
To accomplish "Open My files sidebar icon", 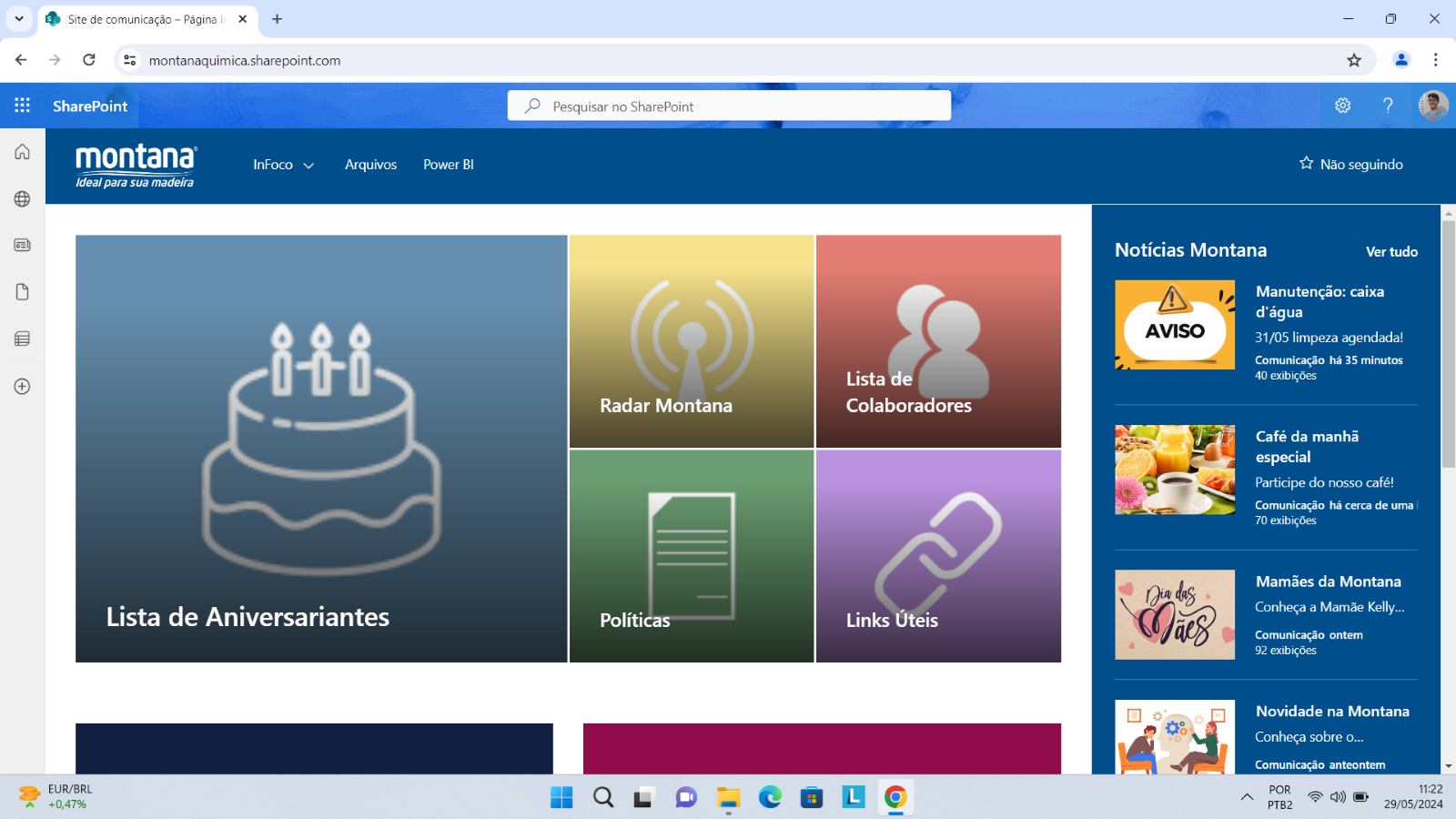I will pos(23,292).
